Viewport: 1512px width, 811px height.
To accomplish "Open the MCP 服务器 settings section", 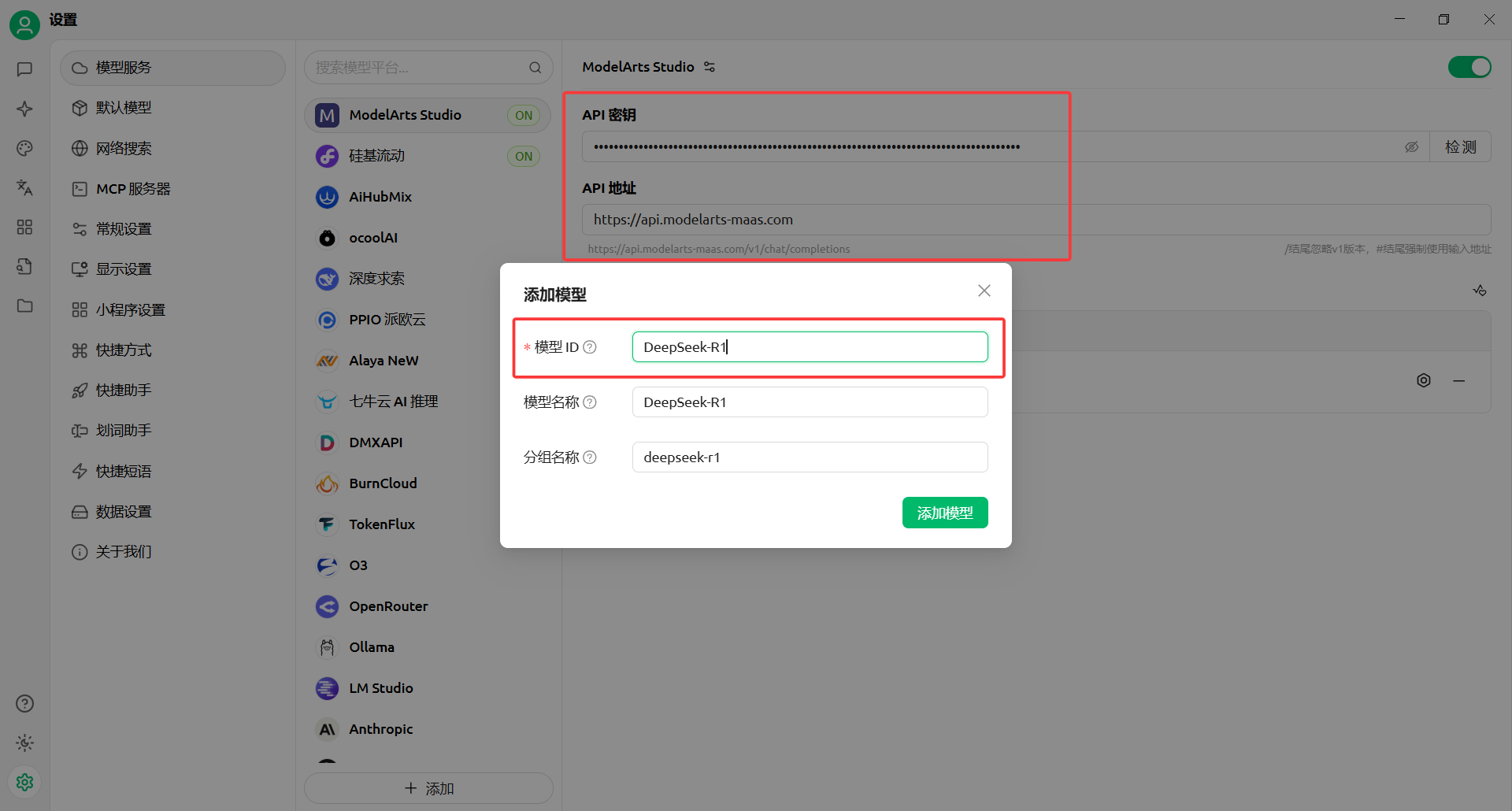I will click(172, 189).
